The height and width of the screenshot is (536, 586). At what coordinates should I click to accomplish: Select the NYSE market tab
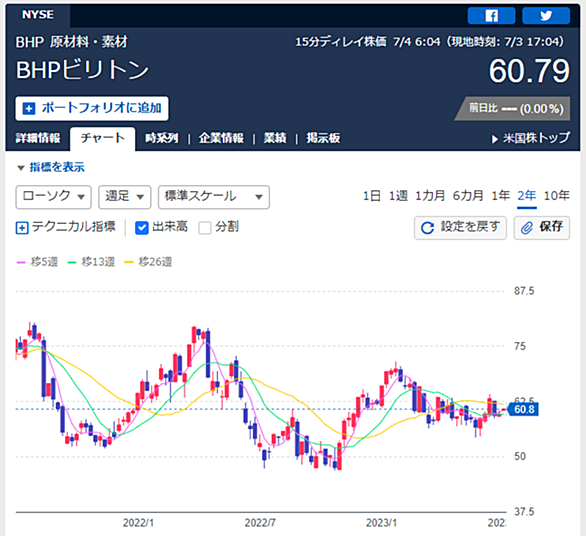click(38, 15)
